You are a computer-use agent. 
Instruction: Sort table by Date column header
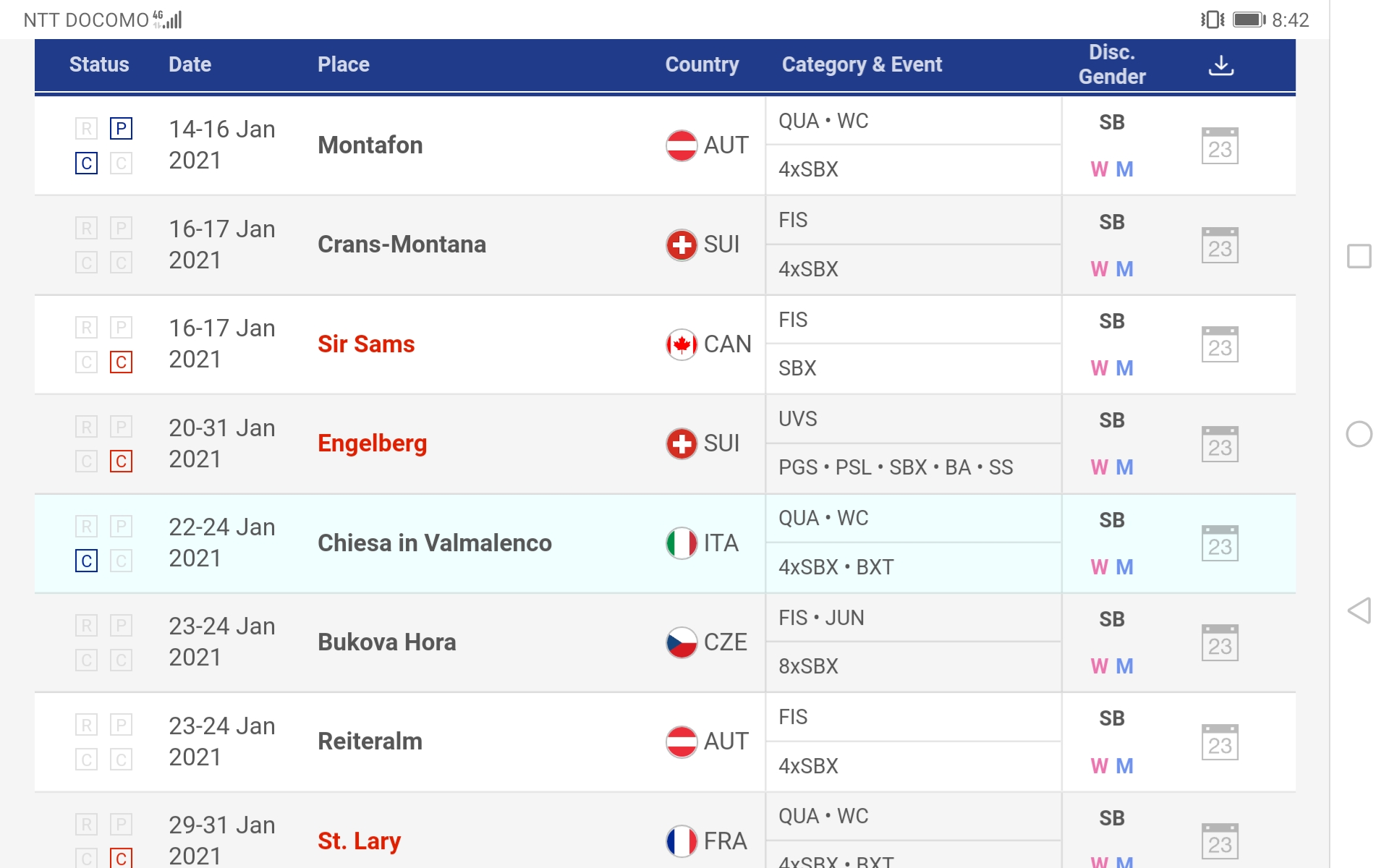click(x=190, y=65)
